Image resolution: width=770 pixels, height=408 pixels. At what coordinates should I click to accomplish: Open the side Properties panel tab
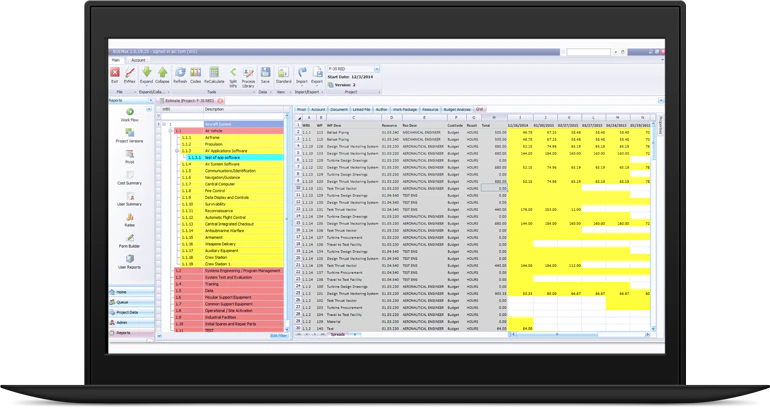click(x=661, y=125)
